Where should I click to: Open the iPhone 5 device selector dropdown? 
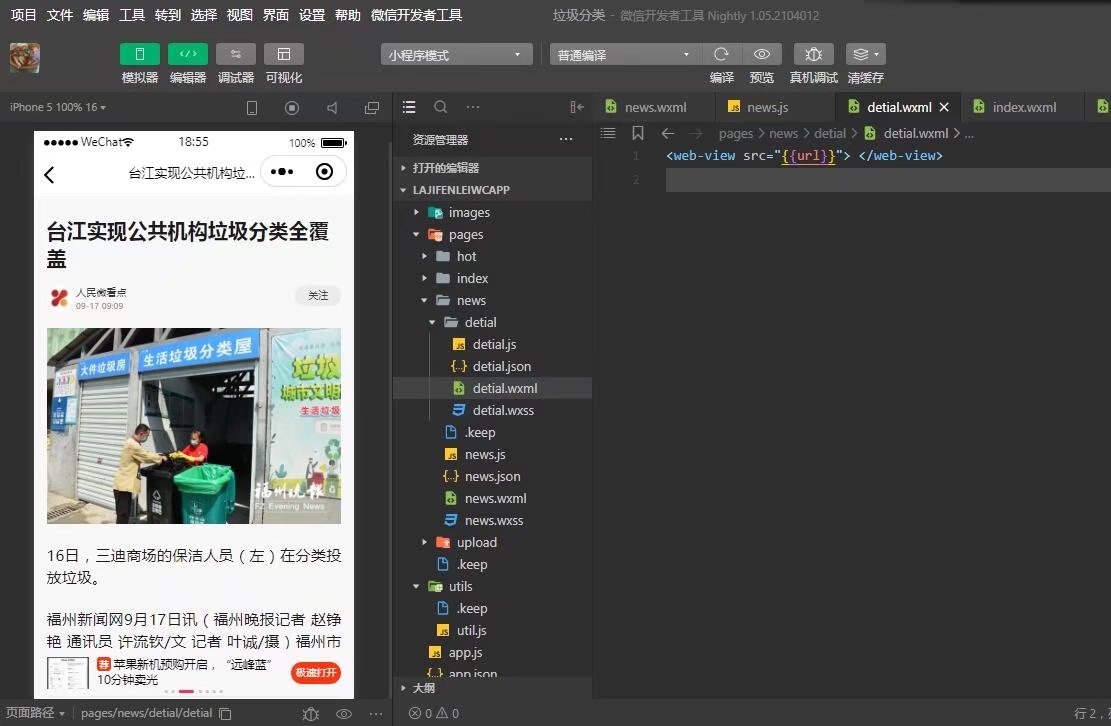coord(58,107)
